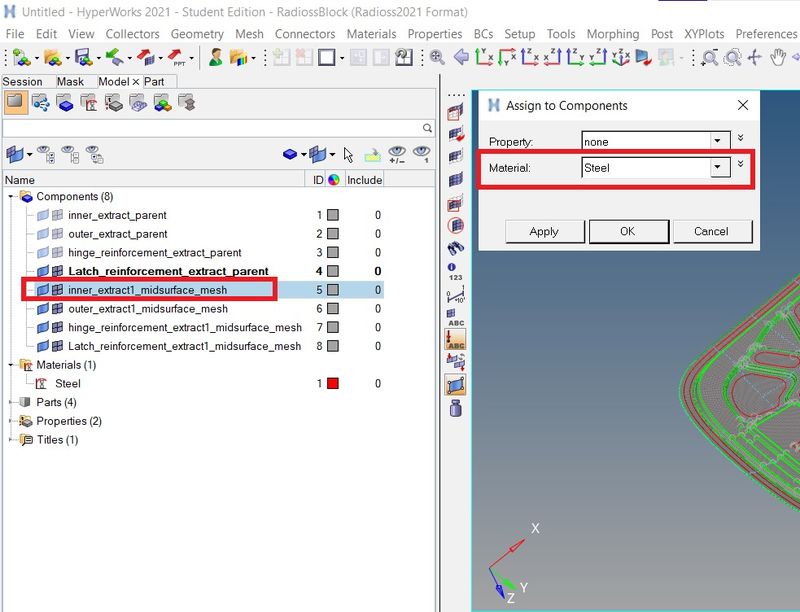Toggle mesh visibility of Latch_reinforcement_extract_parent

click(x=58, y=271)
